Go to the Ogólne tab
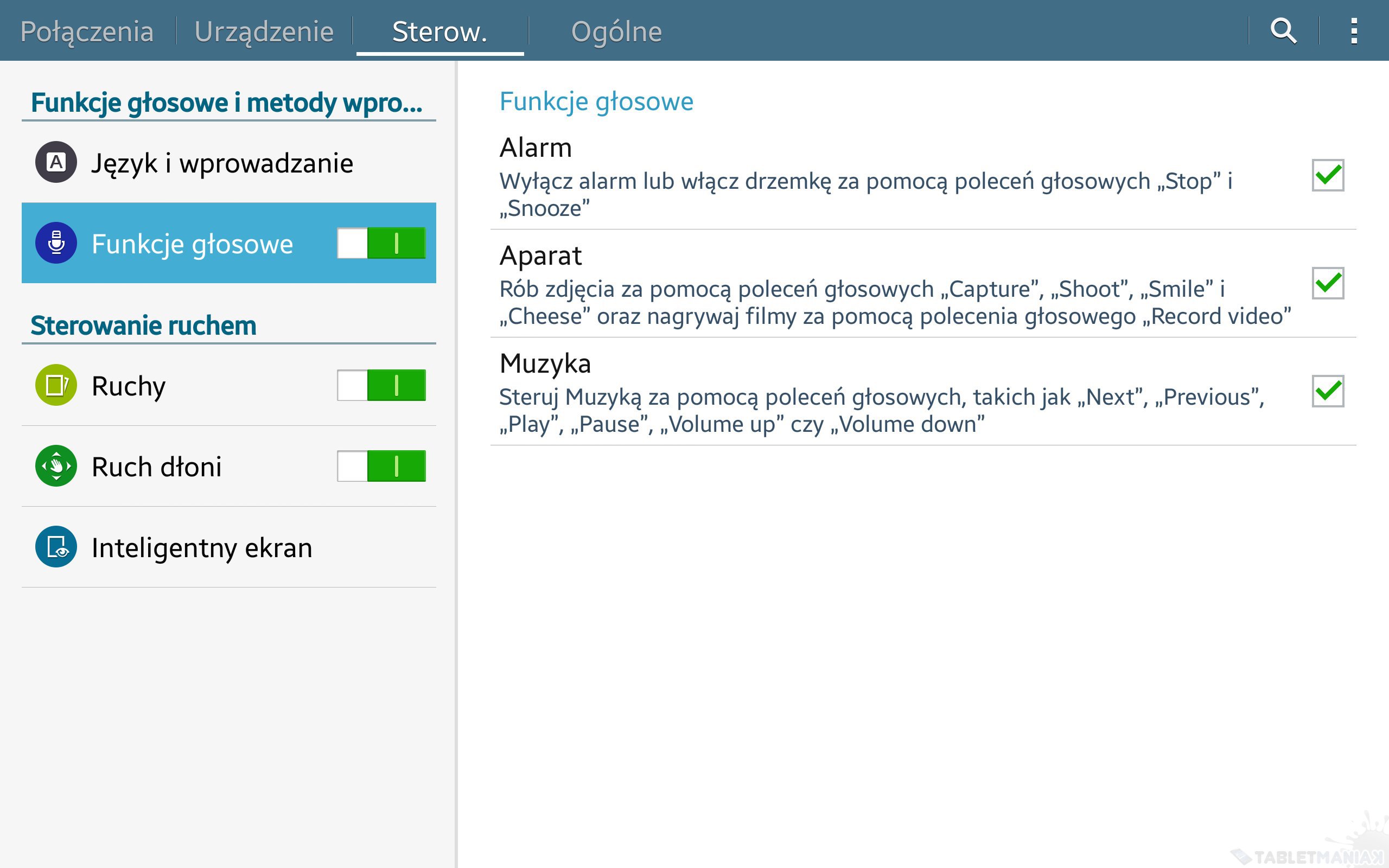The width and height of the screenshot is (1389, 868). (x=616, y=31)
